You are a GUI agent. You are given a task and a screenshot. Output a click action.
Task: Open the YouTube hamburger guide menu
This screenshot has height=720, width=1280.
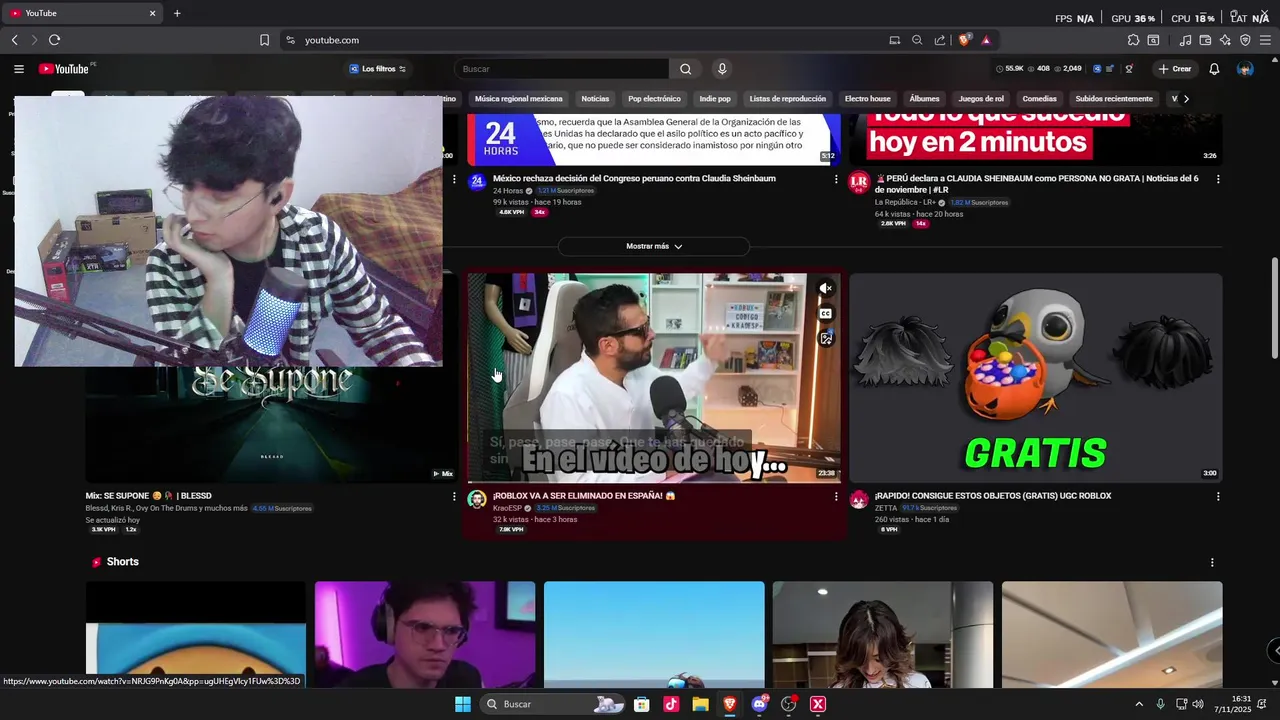[x=19, y=69]
